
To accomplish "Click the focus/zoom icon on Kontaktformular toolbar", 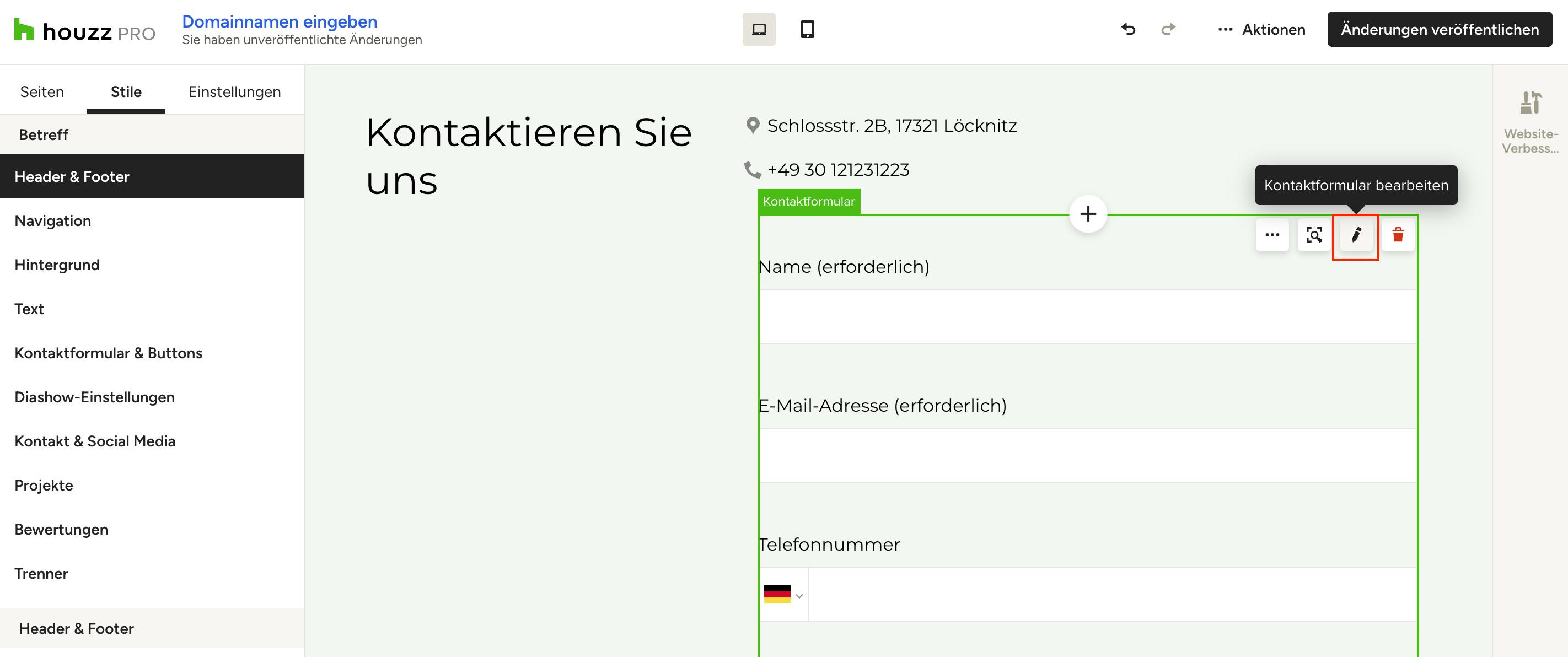I will (x=1314, y=235).
